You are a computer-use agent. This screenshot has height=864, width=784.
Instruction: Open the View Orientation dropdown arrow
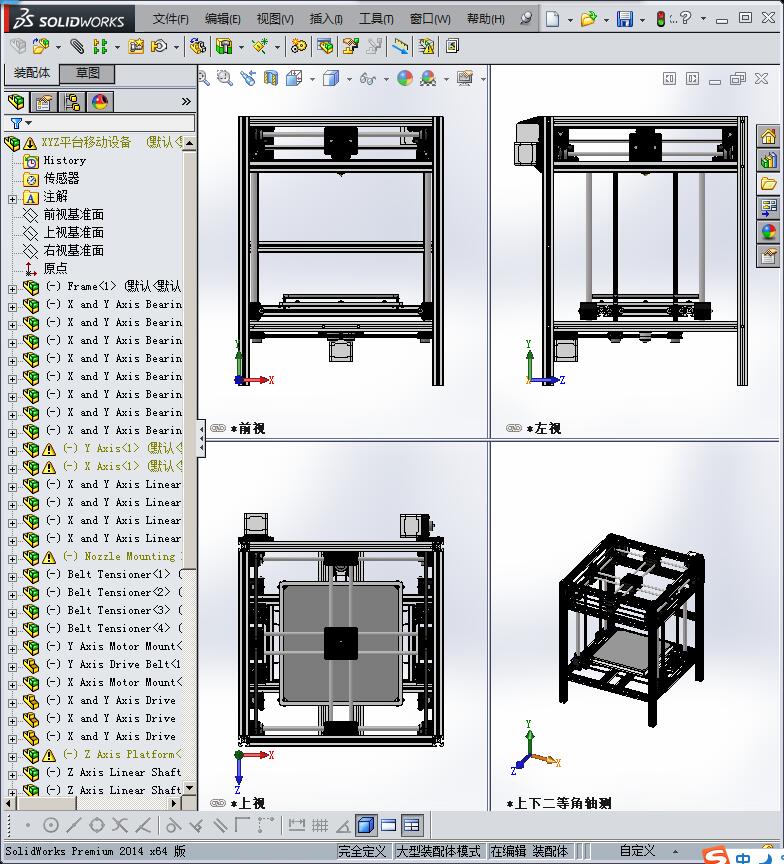(312, 79)
